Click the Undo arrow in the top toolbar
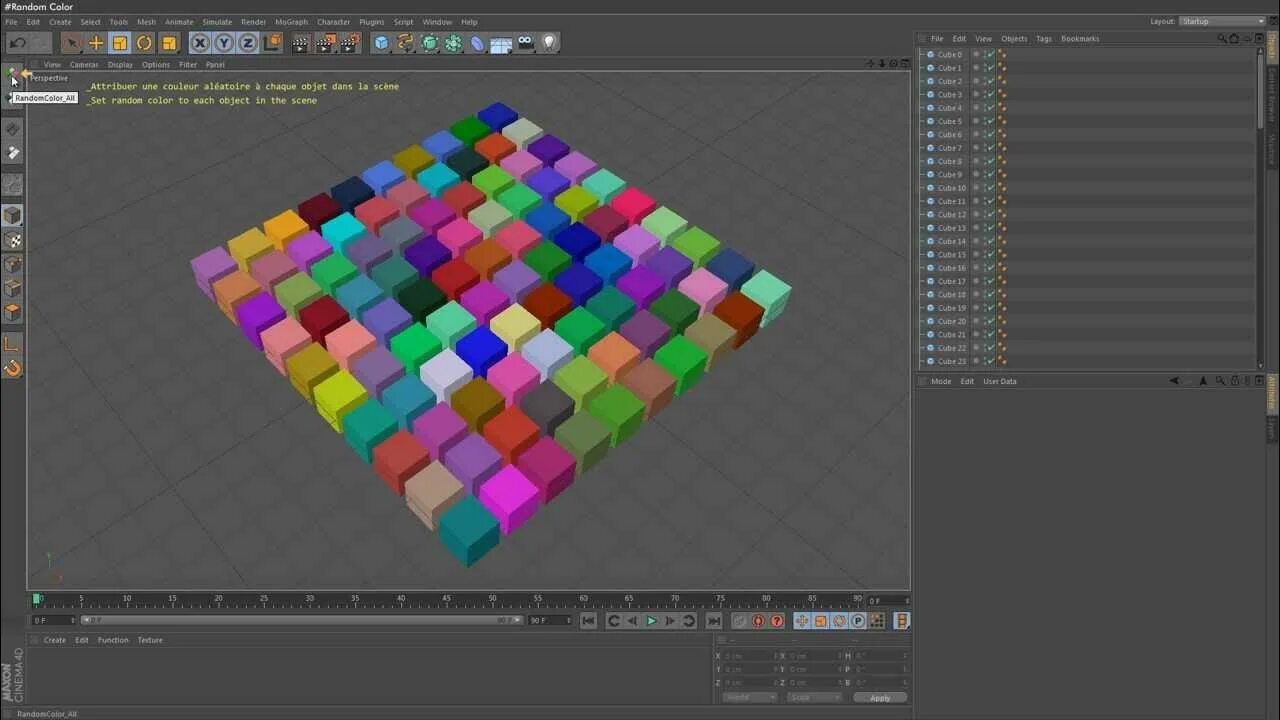The image size is (1280, 720). (x=18, y=43)
